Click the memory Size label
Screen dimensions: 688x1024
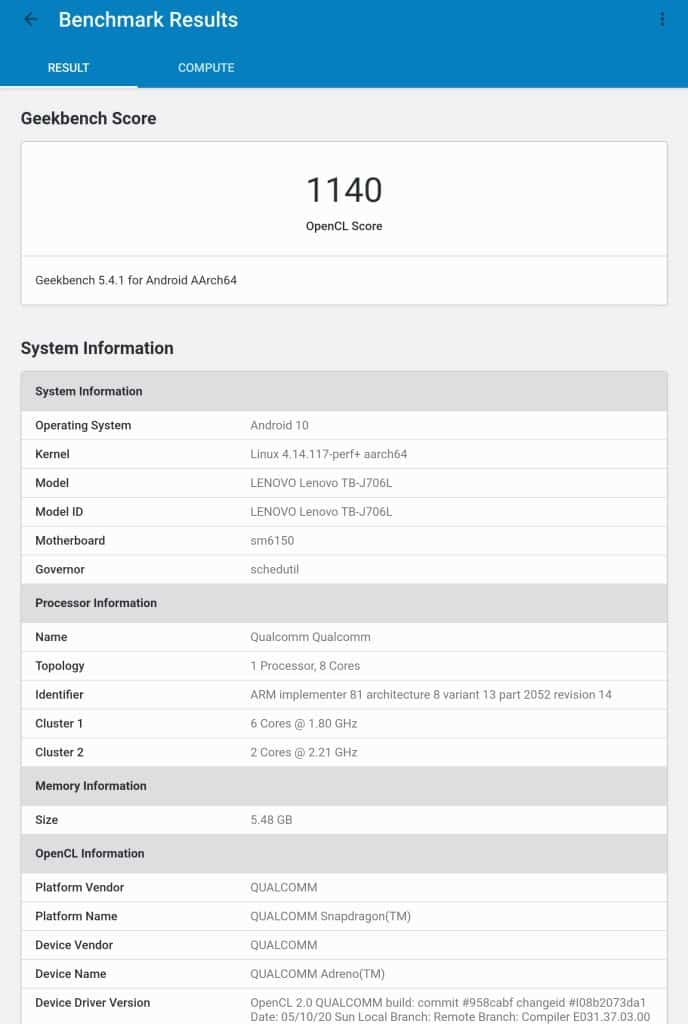46,820
